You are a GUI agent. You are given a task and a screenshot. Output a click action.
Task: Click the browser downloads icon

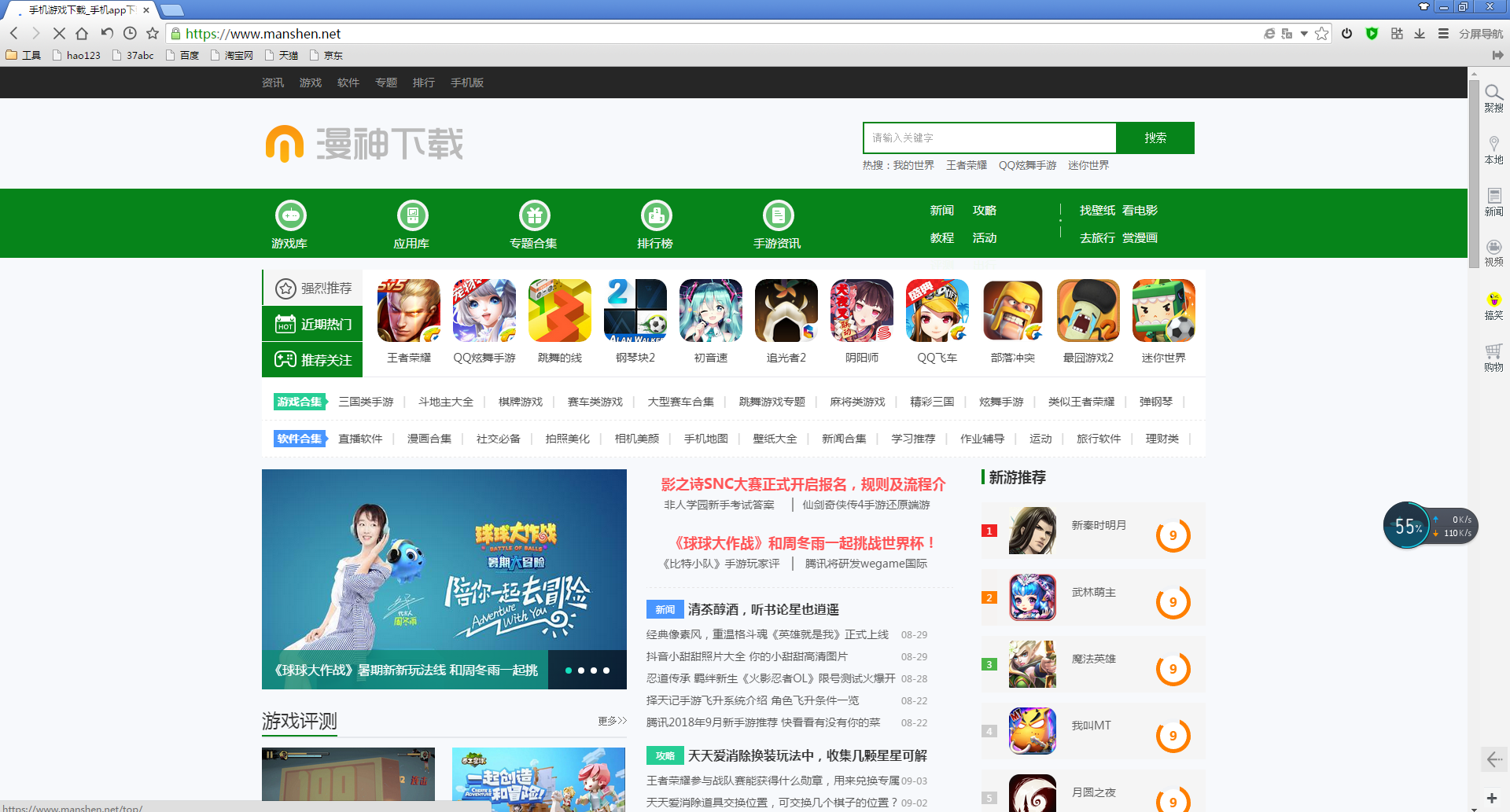tap(1420, 33)
